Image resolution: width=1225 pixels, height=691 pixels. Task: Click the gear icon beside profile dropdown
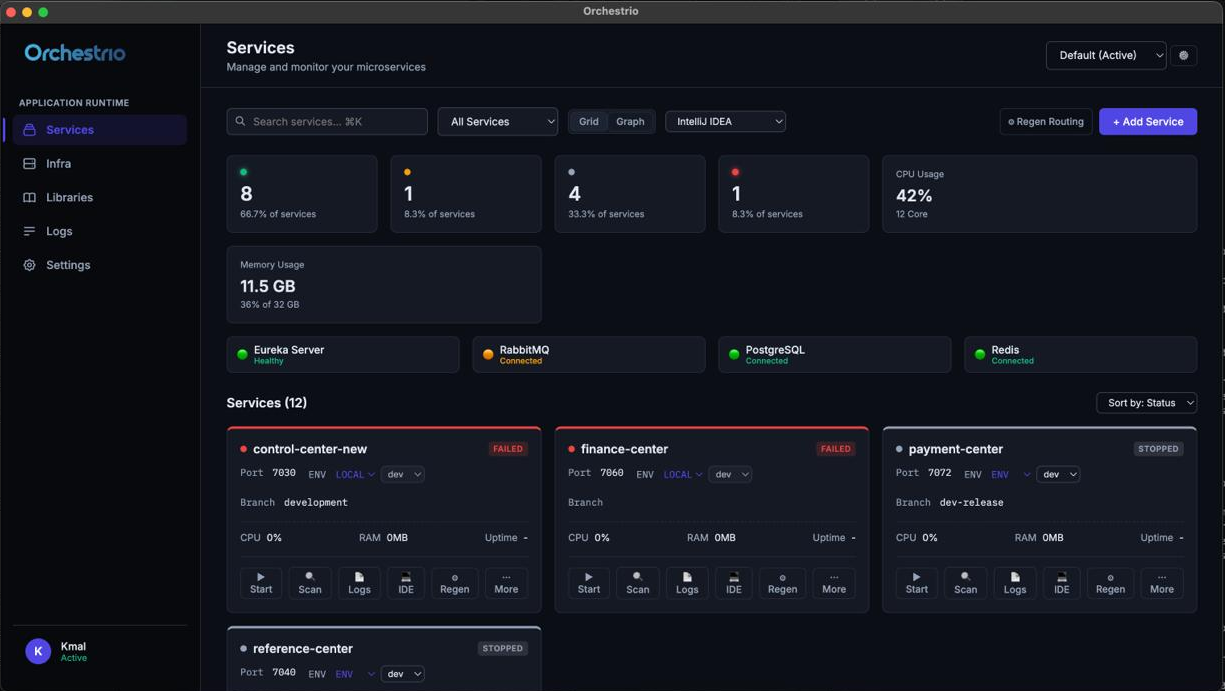1184,55
